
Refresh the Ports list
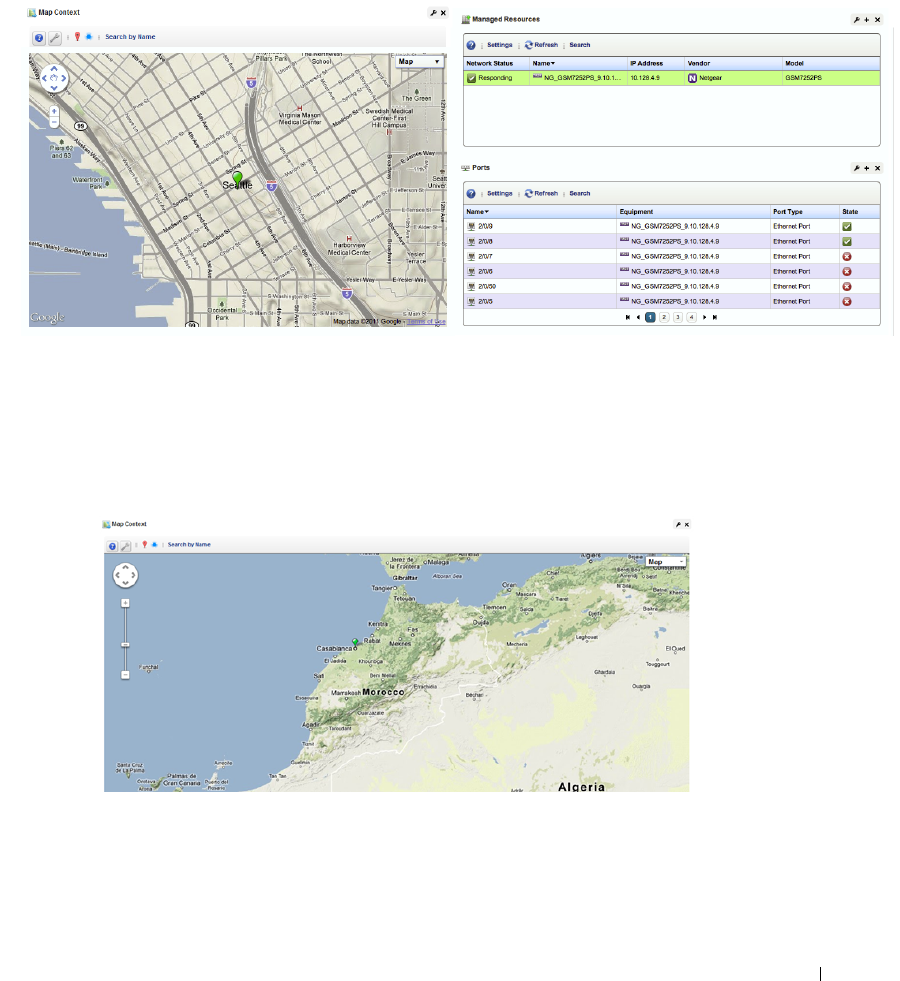point(541,193)
